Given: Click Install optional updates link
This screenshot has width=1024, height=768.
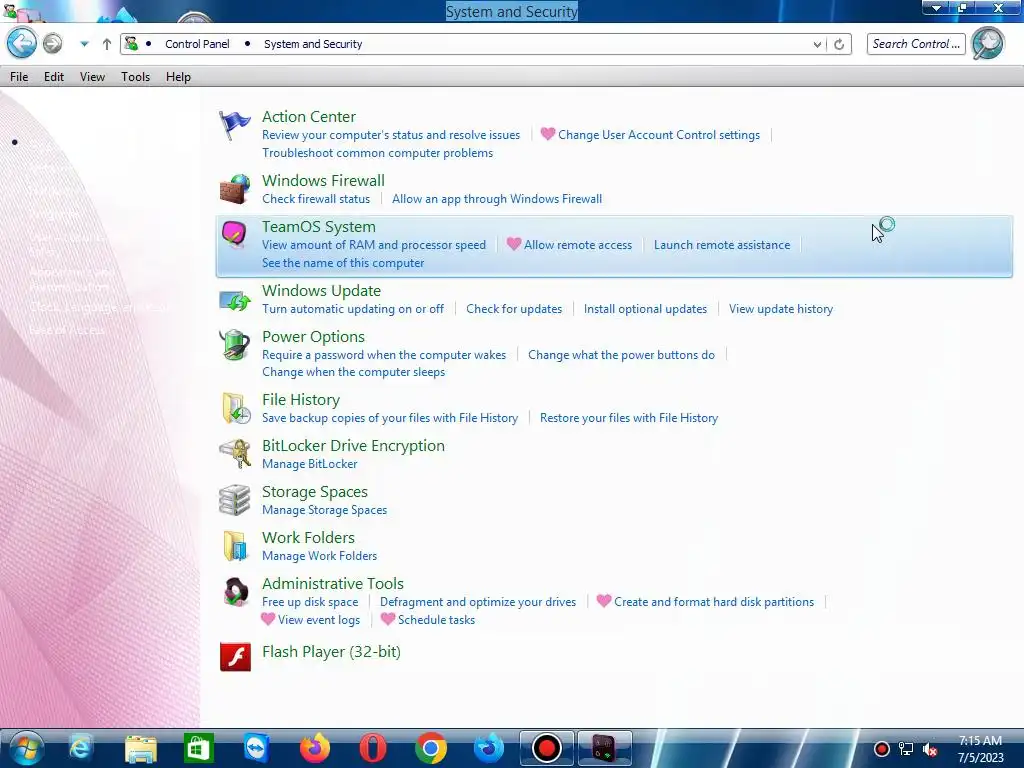Looking at the screenshot, I should pos(645,309).
